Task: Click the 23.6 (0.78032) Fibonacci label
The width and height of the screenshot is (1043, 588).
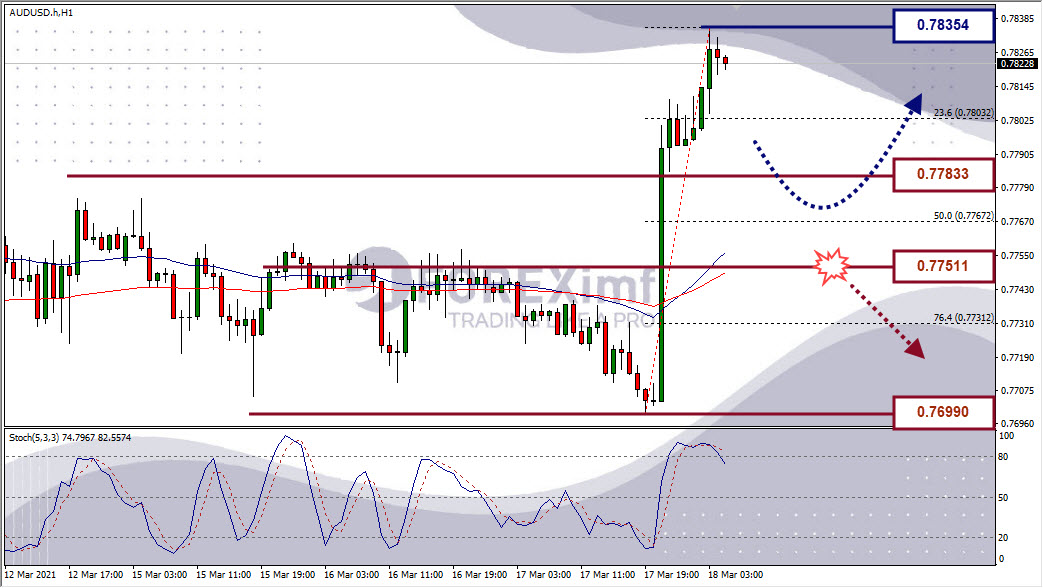Action: [x=963, y=113]
